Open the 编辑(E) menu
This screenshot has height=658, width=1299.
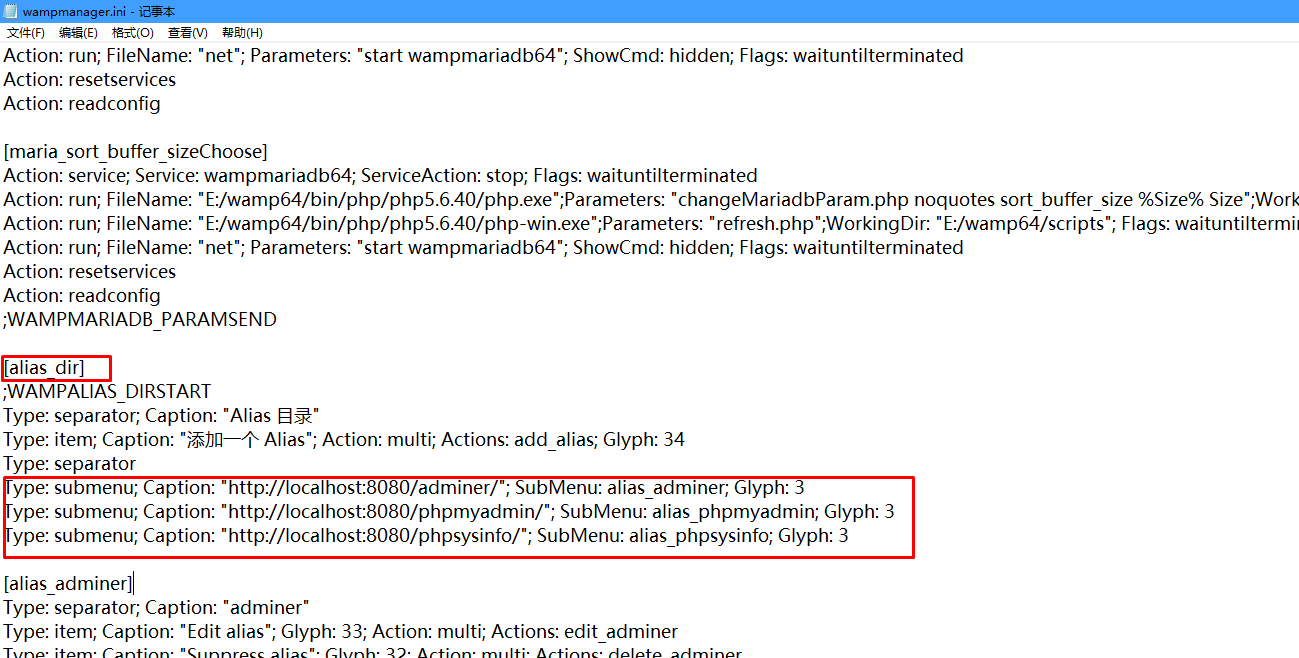(x=79, y=33)
